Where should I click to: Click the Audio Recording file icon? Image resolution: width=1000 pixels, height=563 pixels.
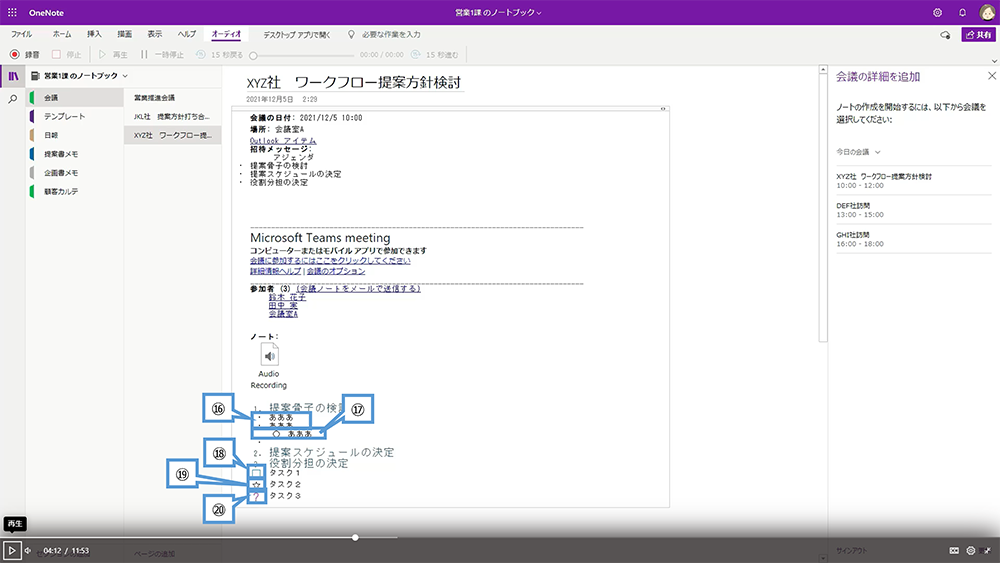coord(269,355)
